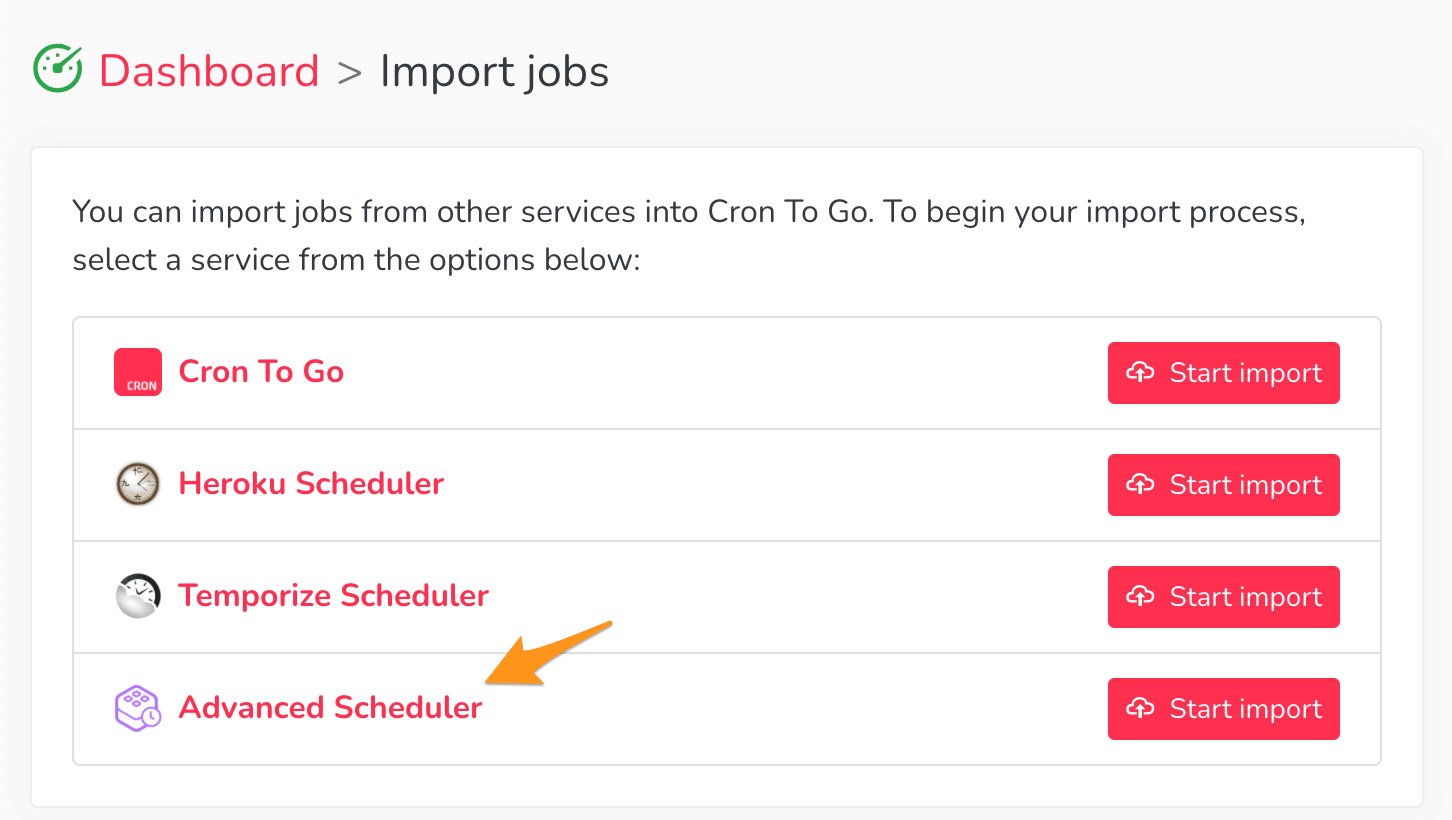Screen dimensions: 1452x820
Task: Start import for Temporize Scheduler
Action: click(1224, 597)
